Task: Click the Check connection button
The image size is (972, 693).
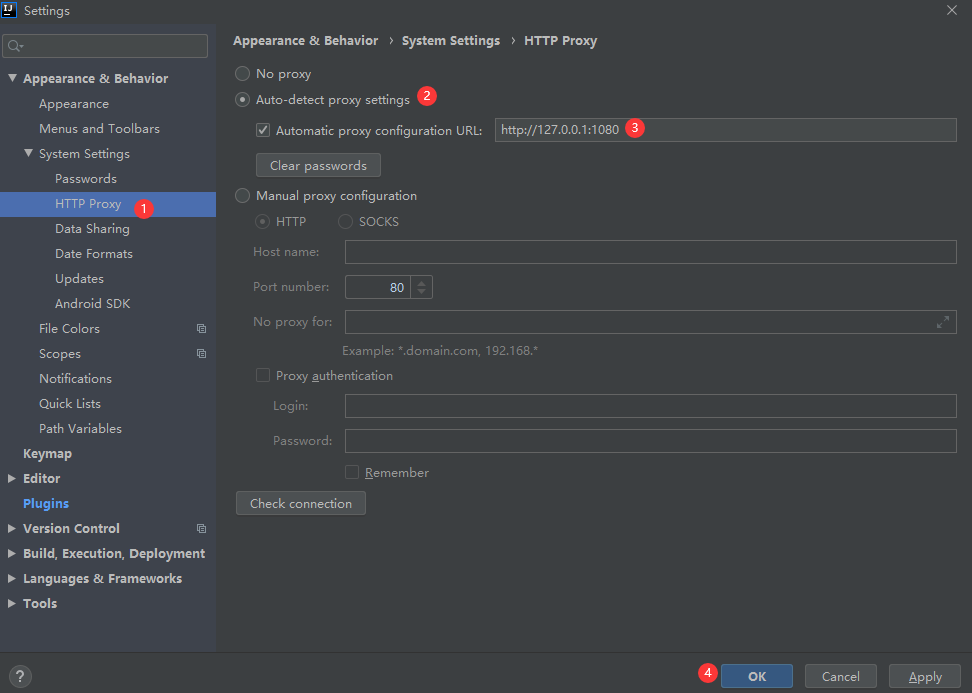Action: coord(301,503)
